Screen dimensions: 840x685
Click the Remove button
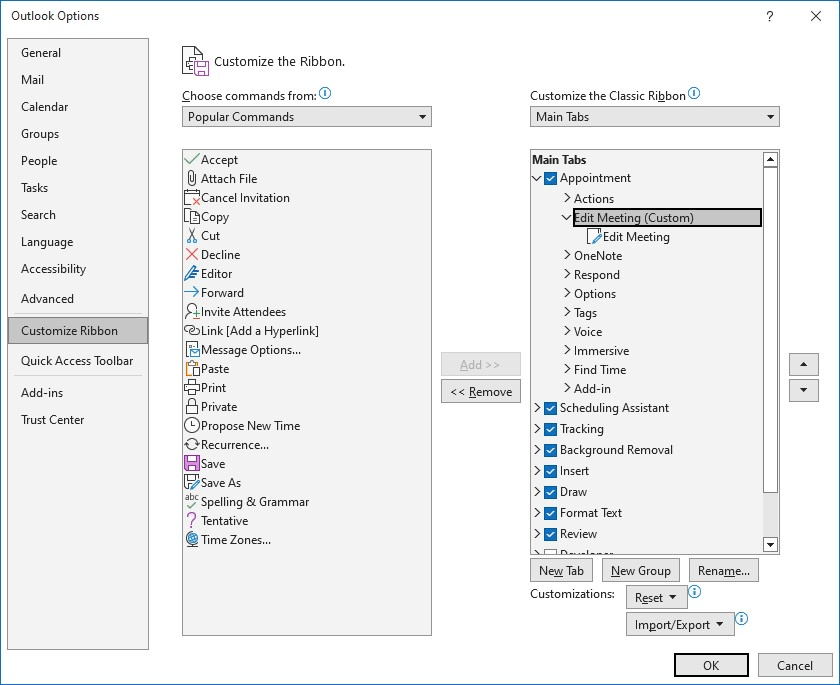click(481, 392)
